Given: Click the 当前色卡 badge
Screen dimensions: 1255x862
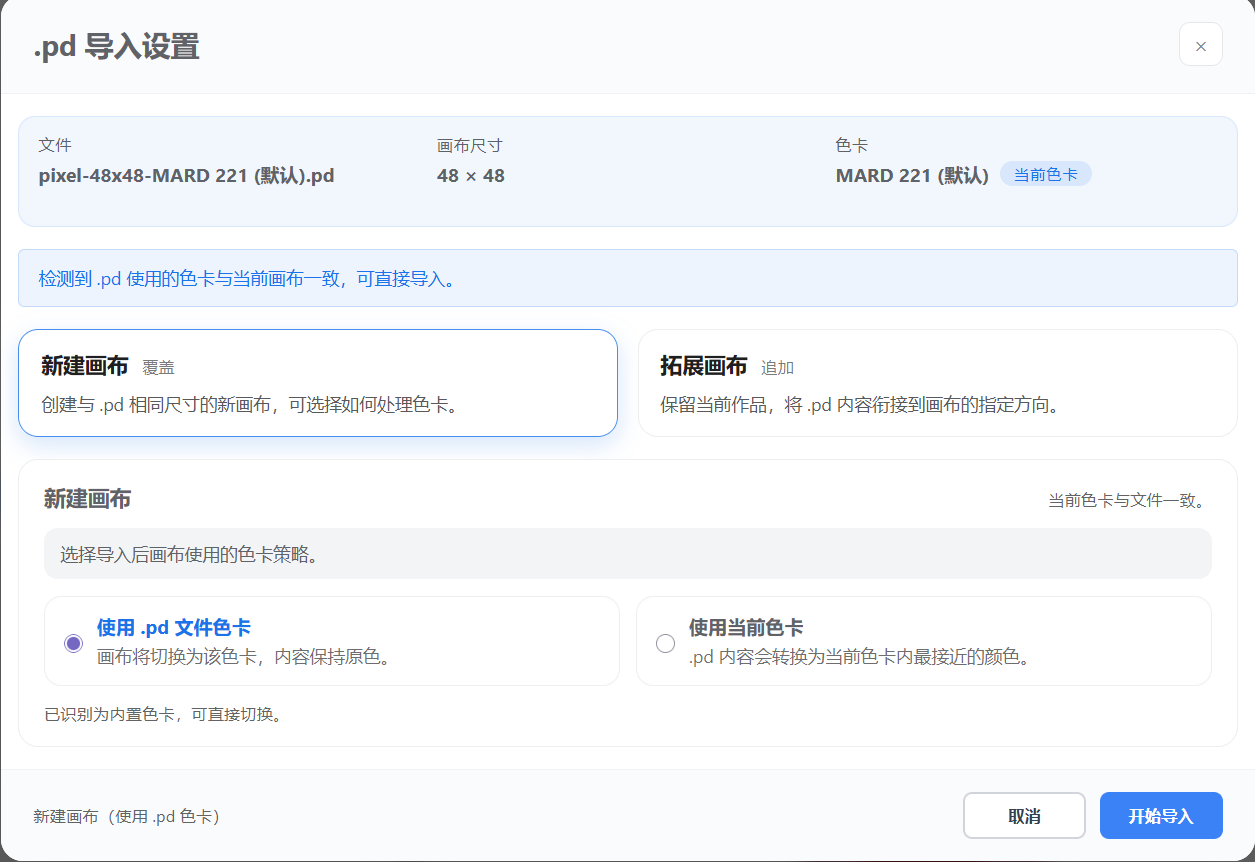Looking at the screenshot, I should (x=1046, y=173).
